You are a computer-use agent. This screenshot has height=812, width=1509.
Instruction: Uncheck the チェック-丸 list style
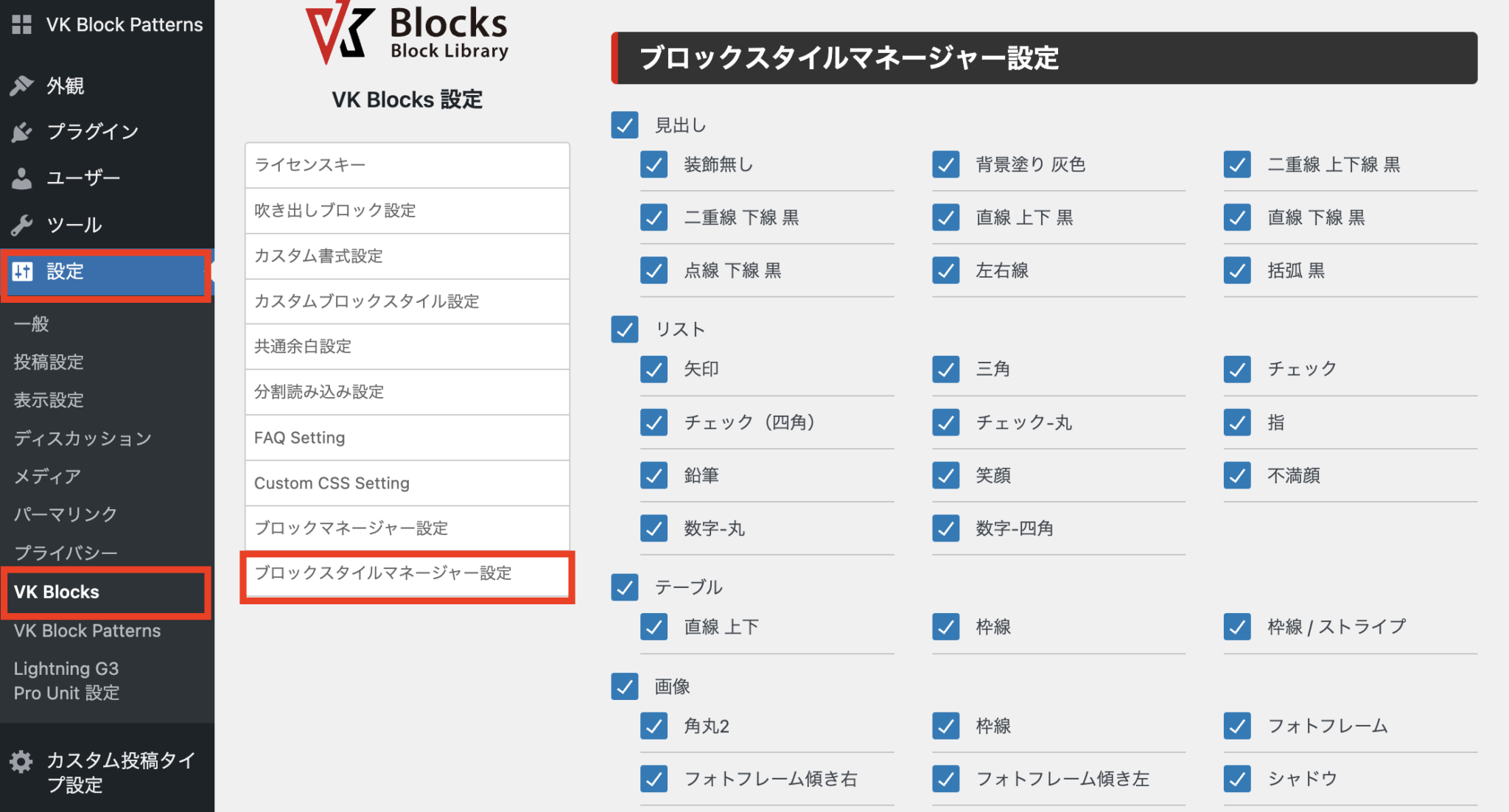(x=945, y=422)
